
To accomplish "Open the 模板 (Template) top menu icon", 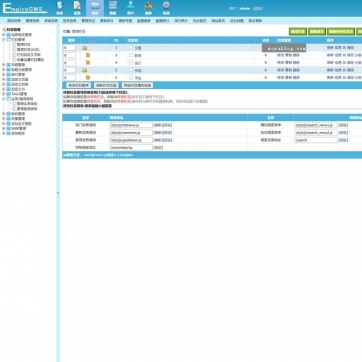I will [113, 8].
